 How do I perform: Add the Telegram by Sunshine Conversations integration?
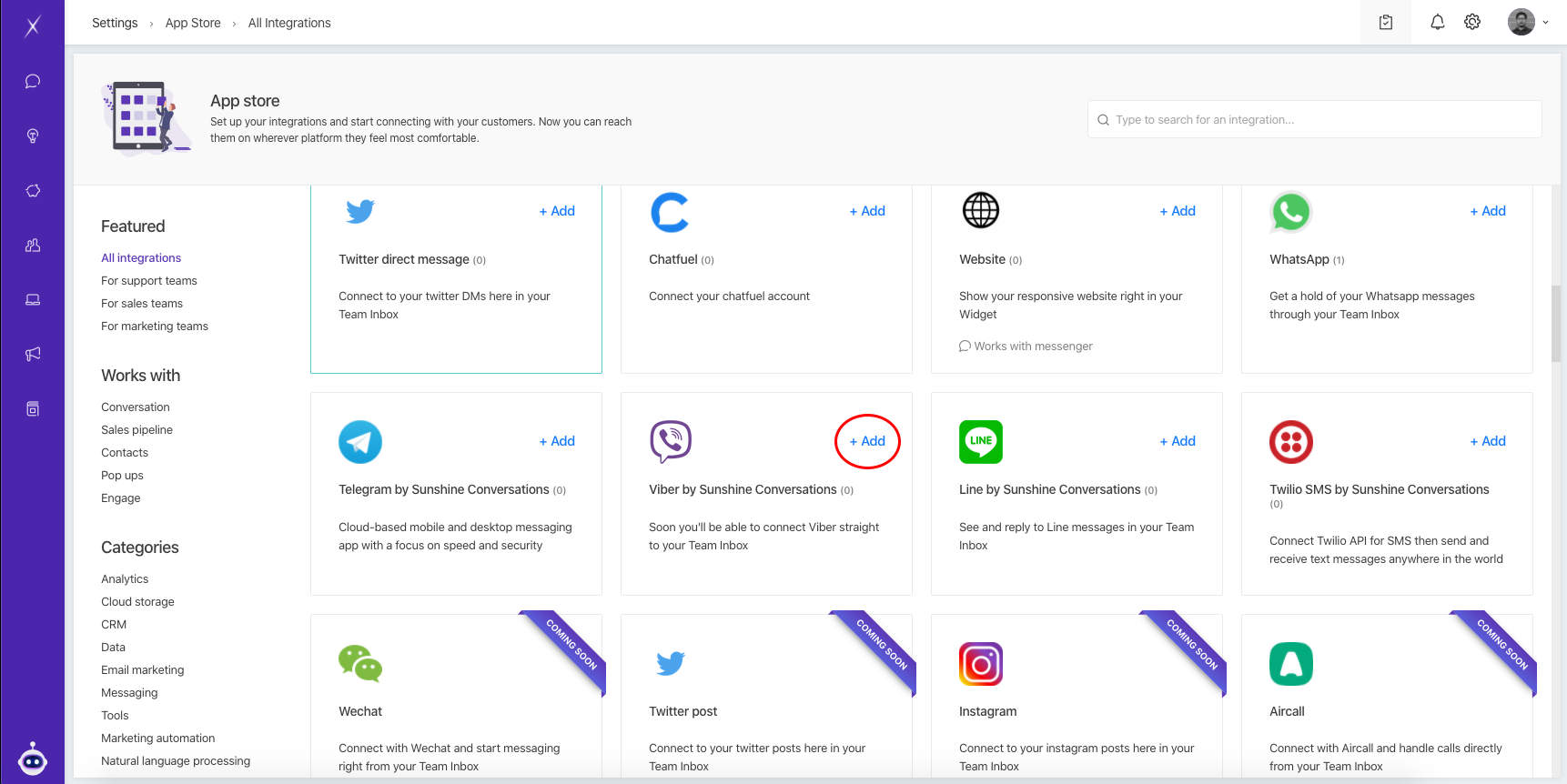(x=557, y=441)
